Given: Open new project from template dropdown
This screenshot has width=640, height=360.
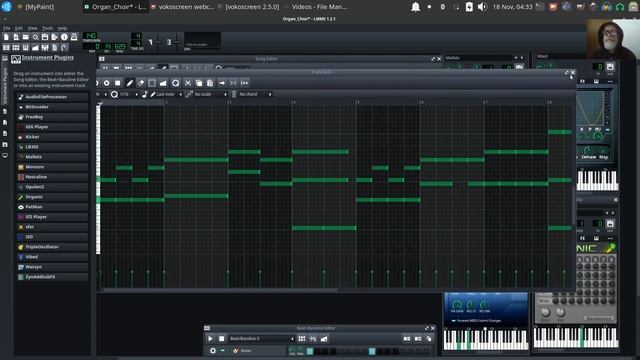Looking at the screenshot, I should [x=16, y=37].
